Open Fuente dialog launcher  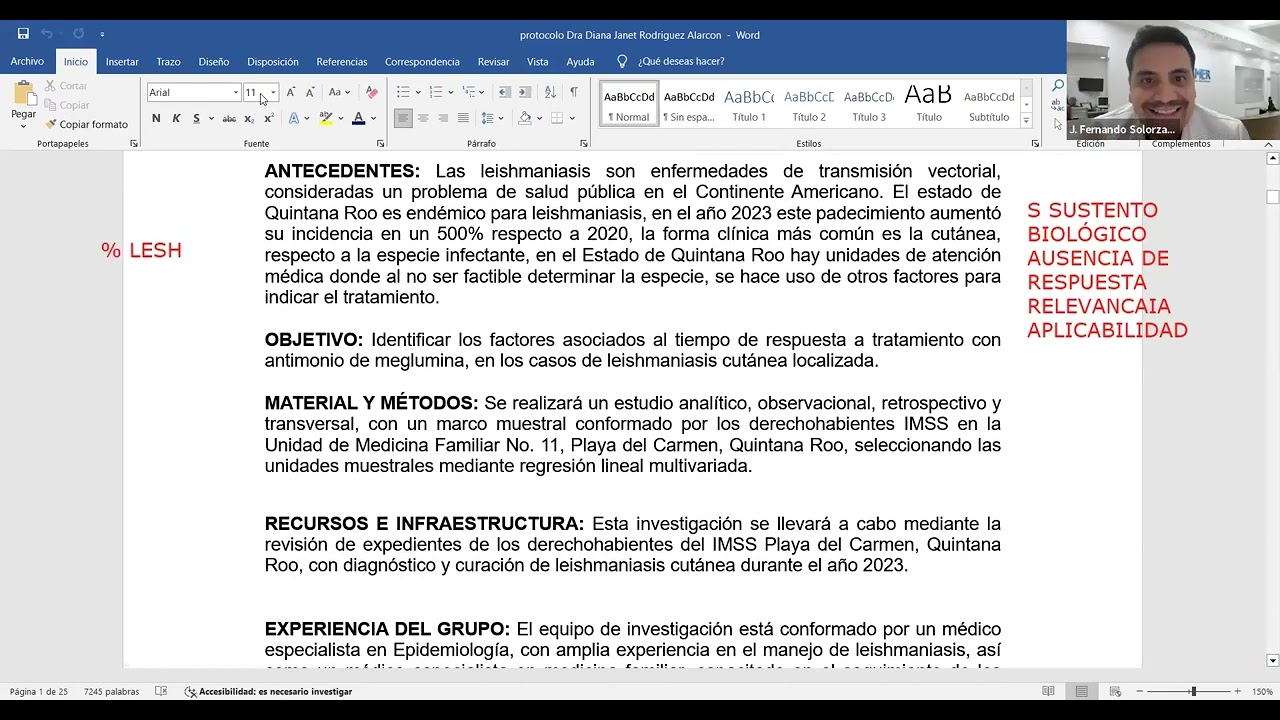click(380, 144)
